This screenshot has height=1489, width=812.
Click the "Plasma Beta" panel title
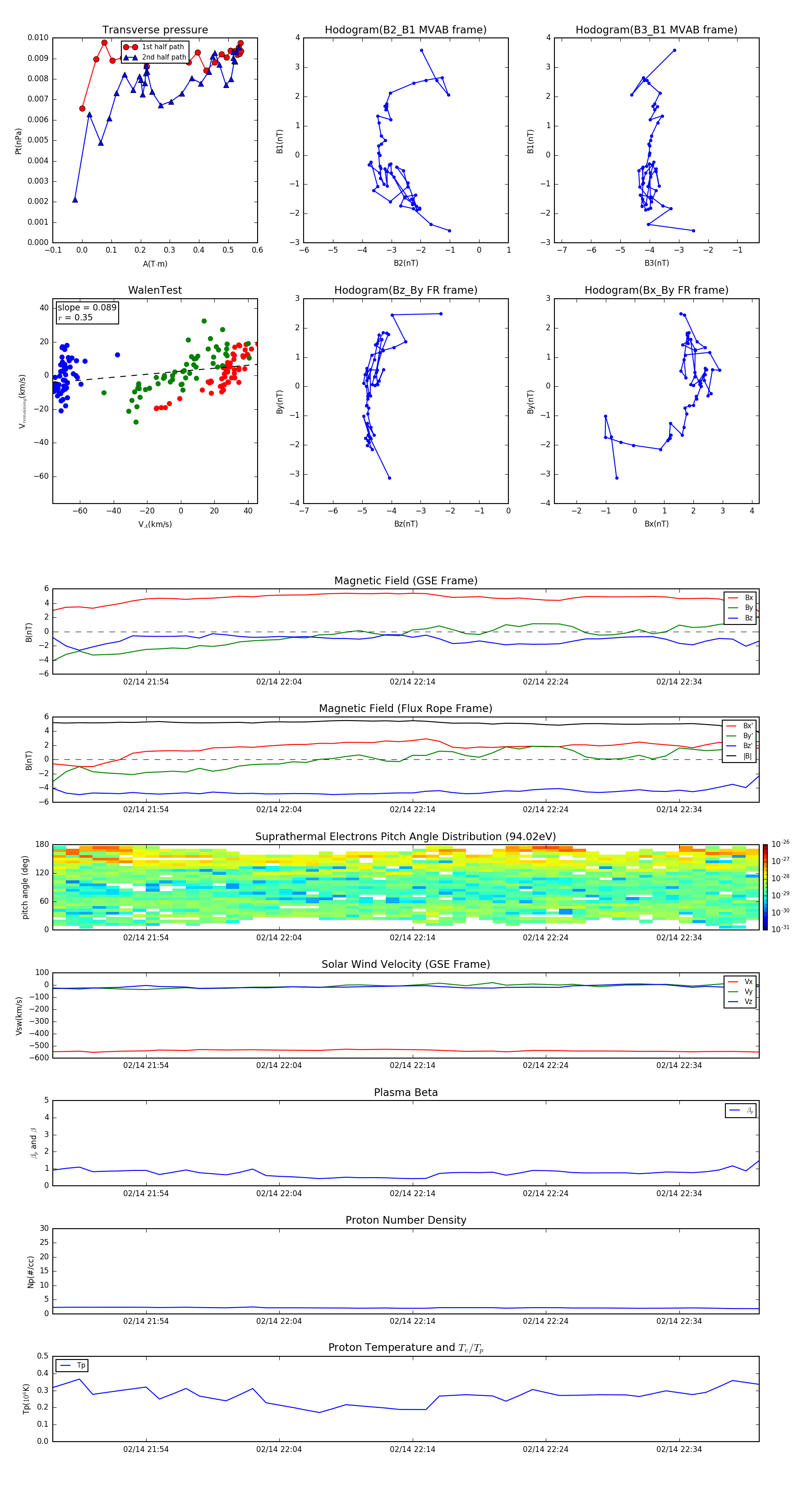click(x=406, y=1092)
